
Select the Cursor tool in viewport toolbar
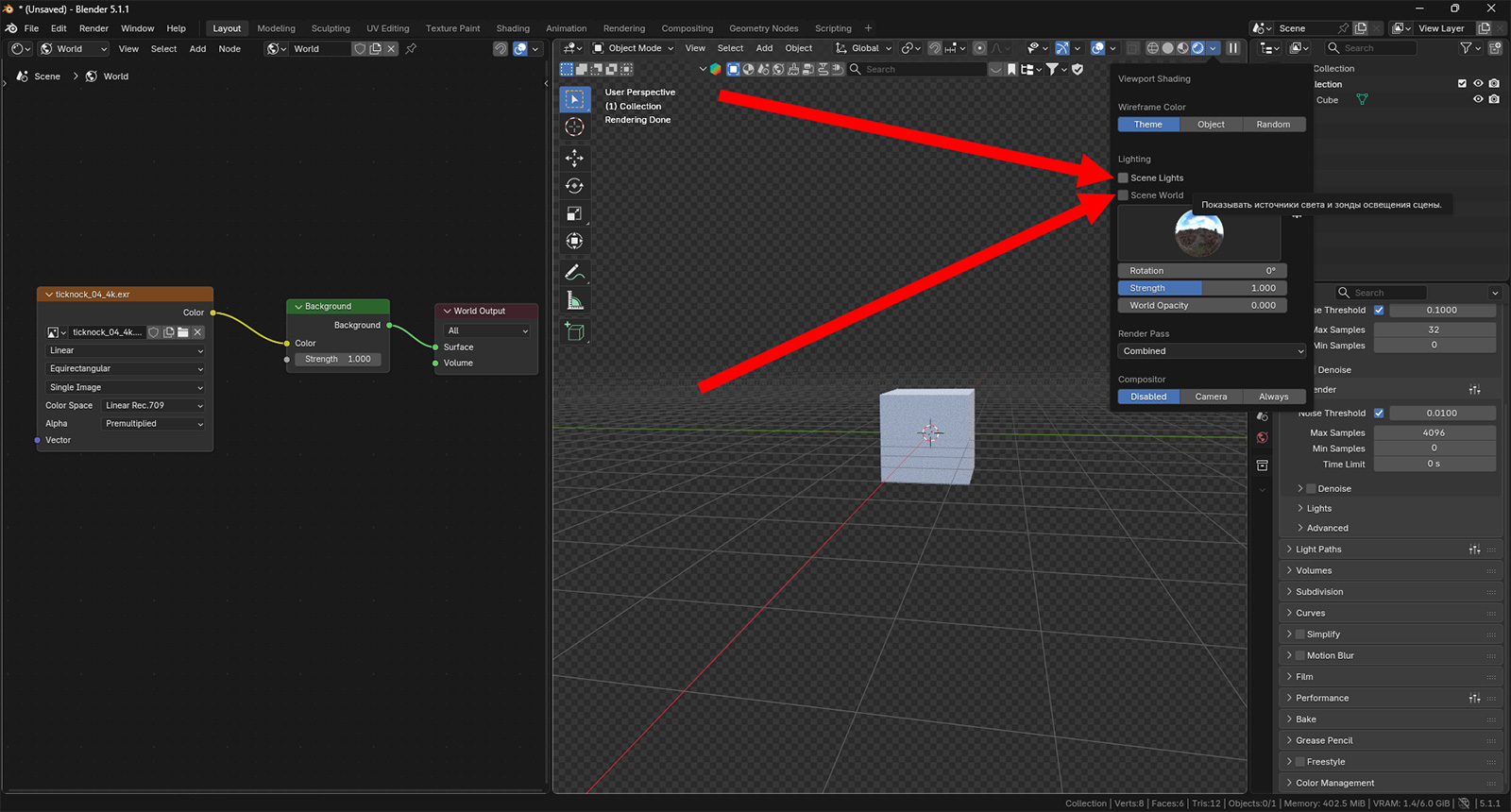574,127
